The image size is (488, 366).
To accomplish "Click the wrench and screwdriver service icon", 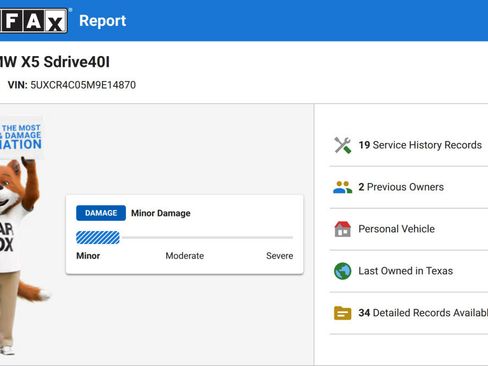I will pyautogui.click(x=343, y=145).
